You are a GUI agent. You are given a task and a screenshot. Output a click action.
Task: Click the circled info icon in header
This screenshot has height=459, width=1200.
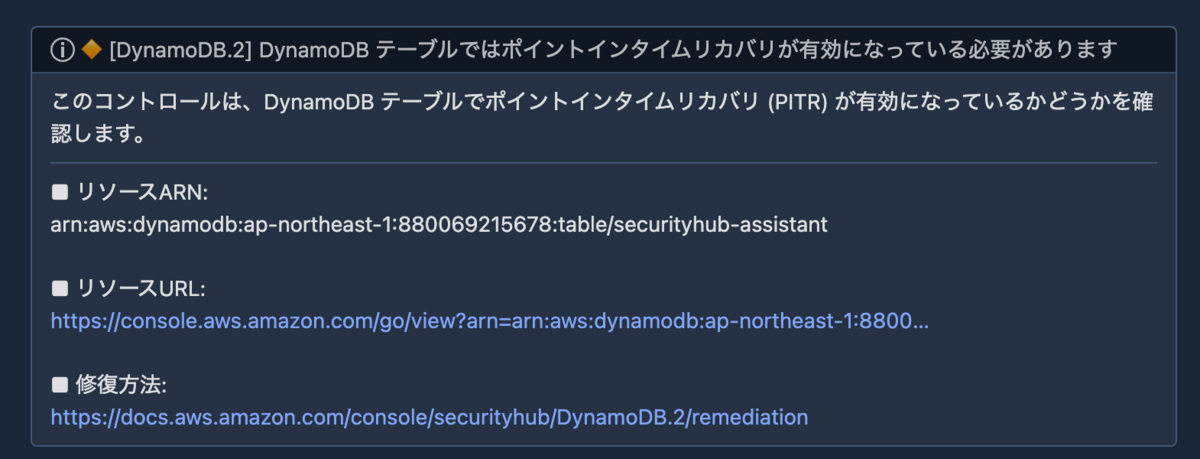[63, 50]
